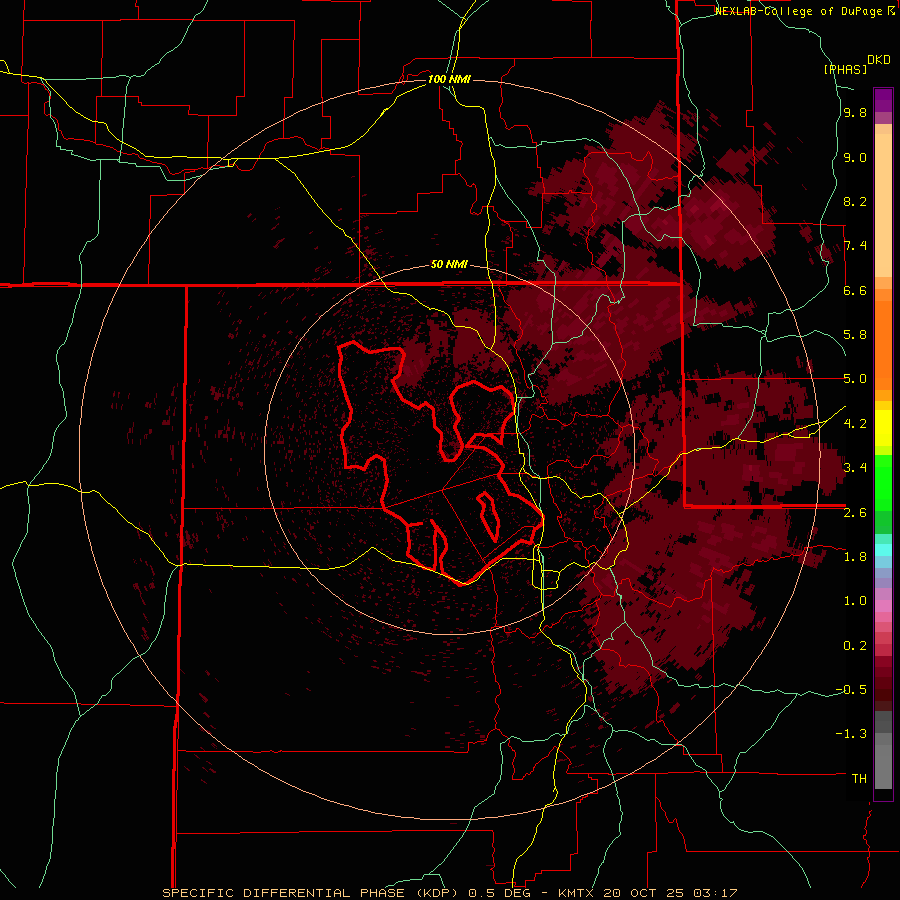Viewport: 900px width, 900px height.
Task: Pick the yellow color bar segment
Action: (x=883, y=428)
